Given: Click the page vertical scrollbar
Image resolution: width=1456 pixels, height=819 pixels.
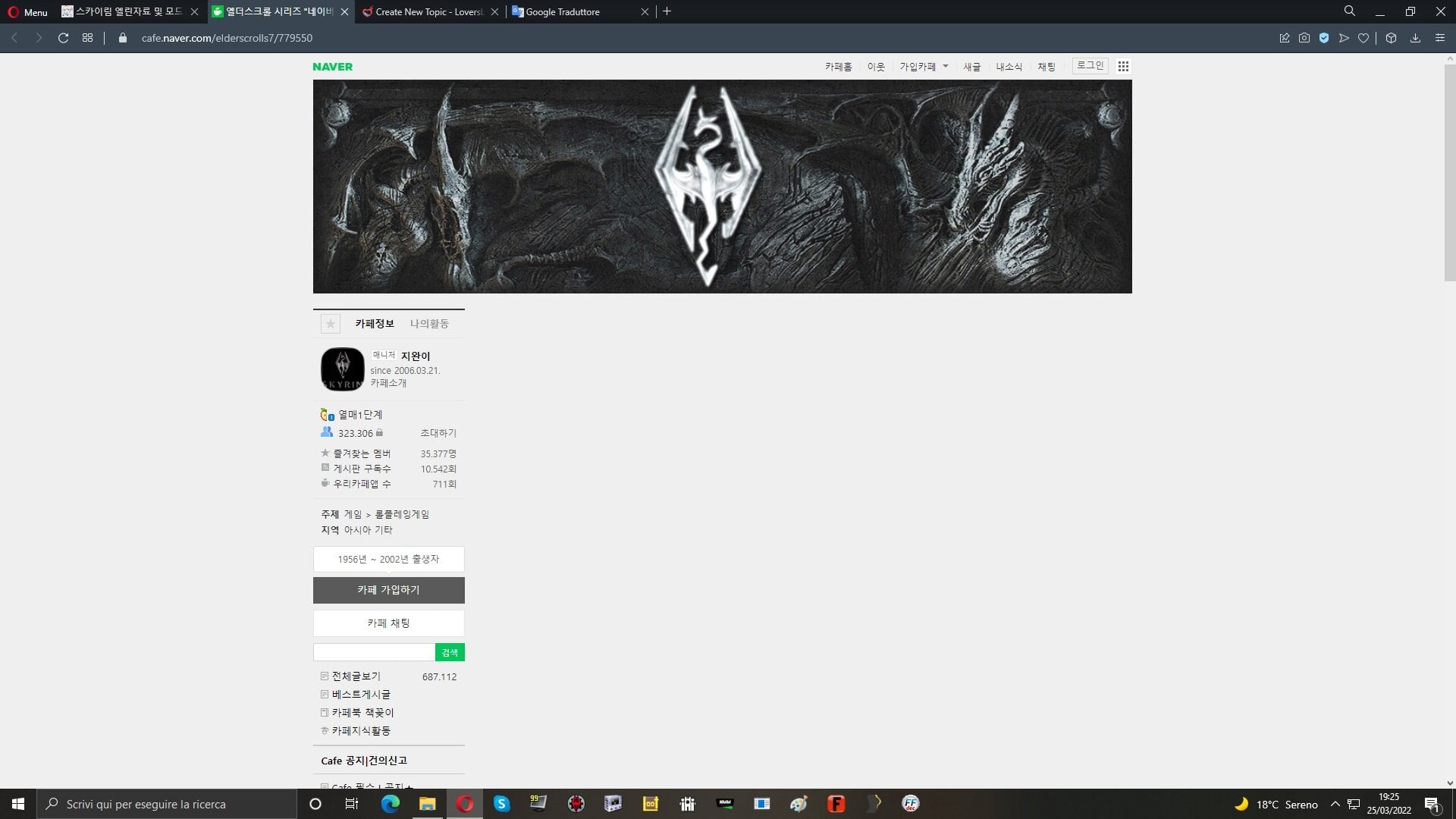Looking at the screenshot, I should tap(1450, 173).
